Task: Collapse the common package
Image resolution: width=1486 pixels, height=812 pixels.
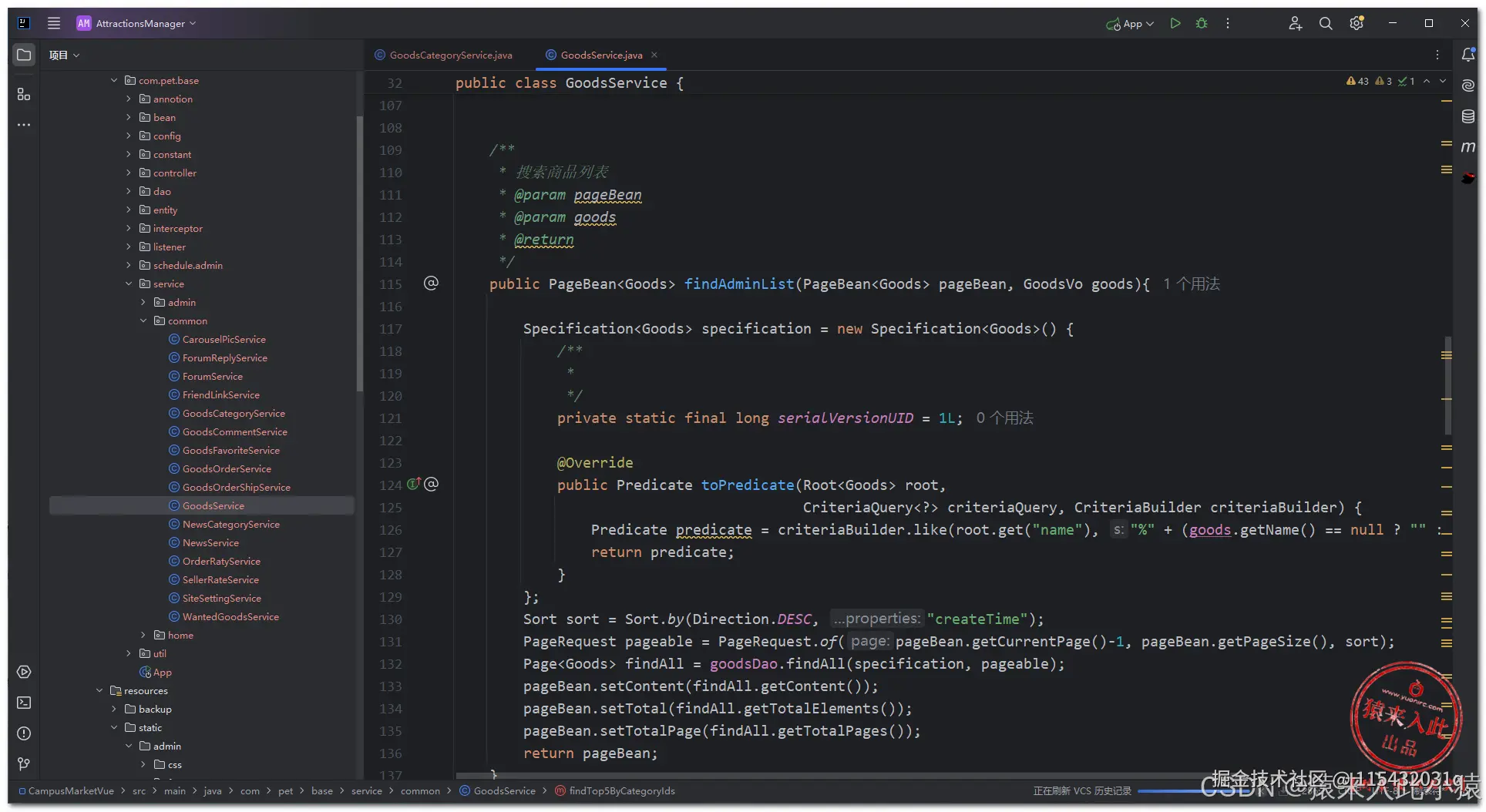Action: tap(143, 320)
